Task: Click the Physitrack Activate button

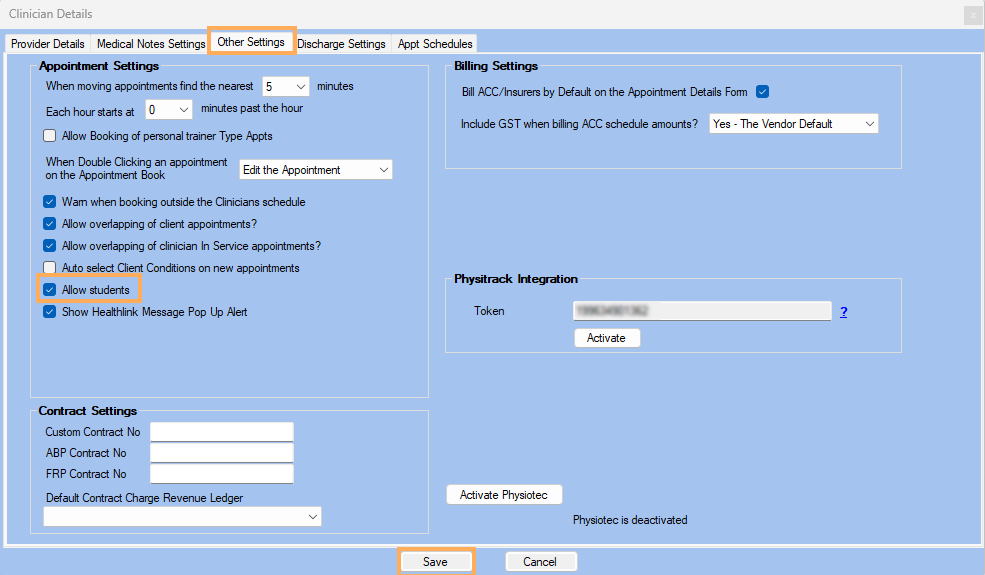Action: coord(606,338)
